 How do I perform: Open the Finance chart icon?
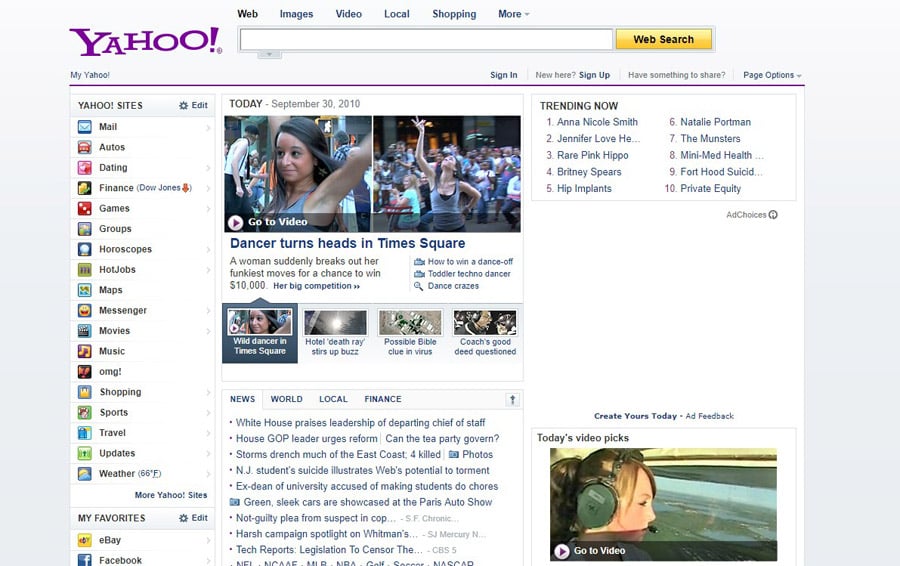click(85, 188)
